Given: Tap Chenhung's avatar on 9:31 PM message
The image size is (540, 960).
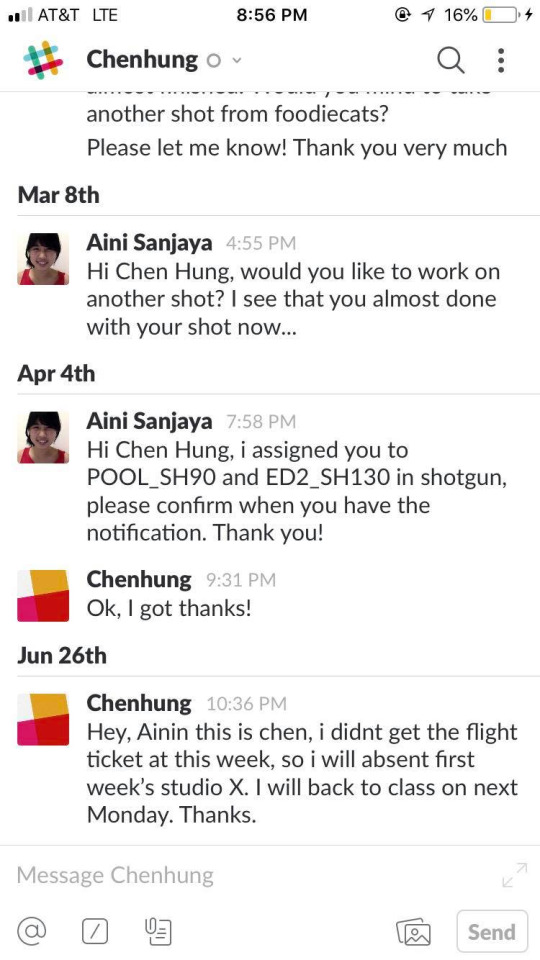Looking at the screenshot, I should pyautogui.click(x=43, y=596).
